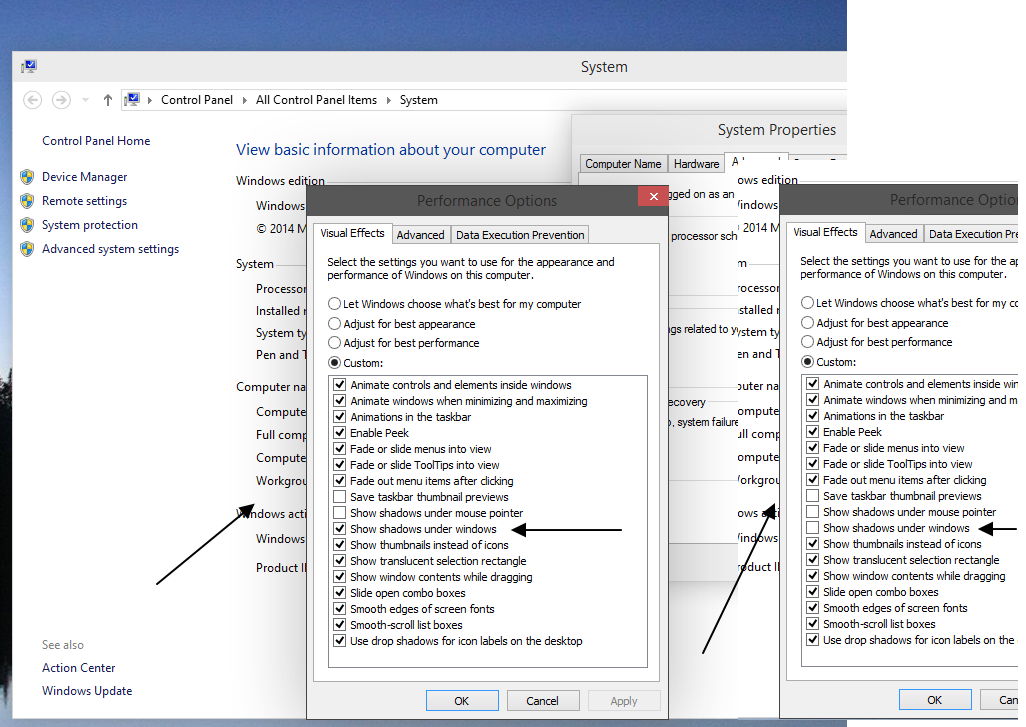Click OK in left Performance Options dialog
The image size is (1026, 727).
(462, 701)
